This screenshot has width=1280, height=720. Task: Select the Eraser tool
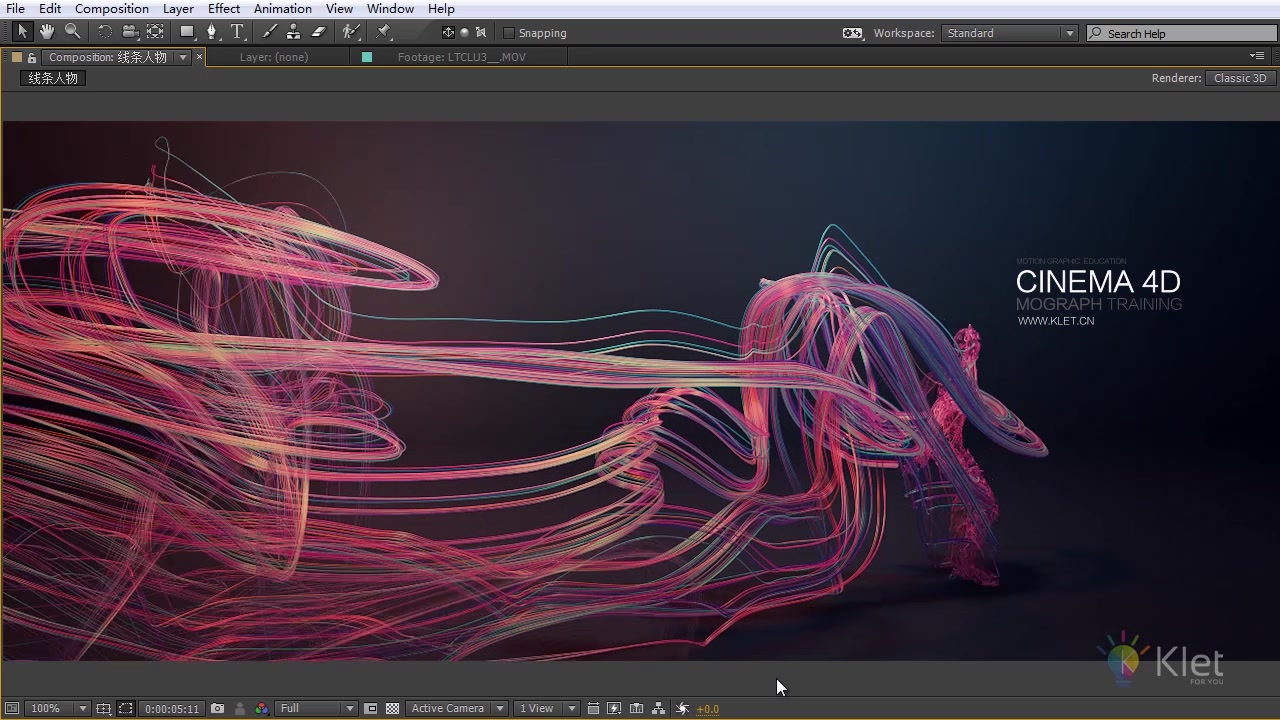(x=319, y=32)
